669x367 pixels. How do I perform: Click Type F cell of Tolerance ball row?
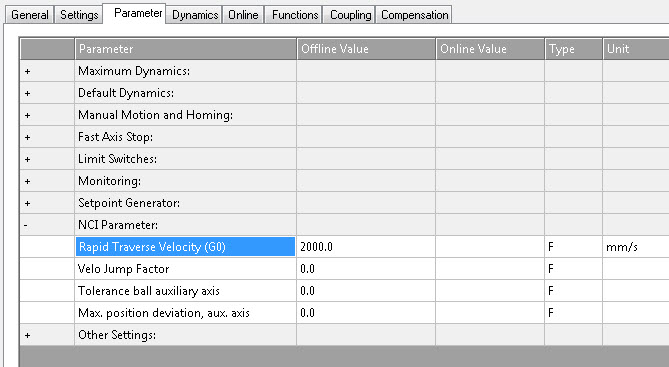tap(573, 291)
